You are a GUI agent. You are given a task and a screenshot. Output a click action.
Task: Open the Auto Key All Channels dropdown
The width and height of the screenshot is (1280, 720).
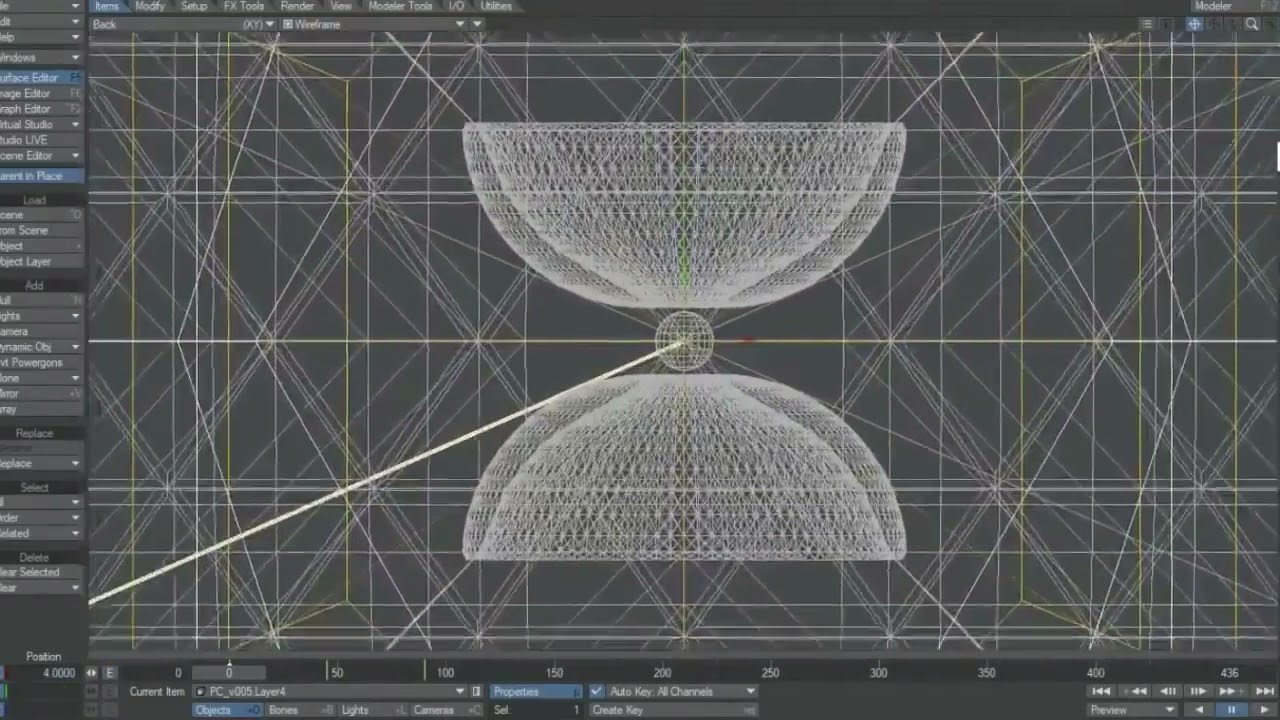pos(681,691)
